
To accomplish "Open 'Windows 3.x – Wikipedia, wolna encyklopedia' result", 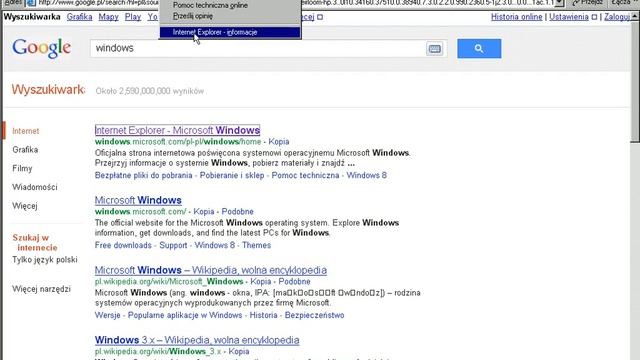I will [x=197, y=340].
